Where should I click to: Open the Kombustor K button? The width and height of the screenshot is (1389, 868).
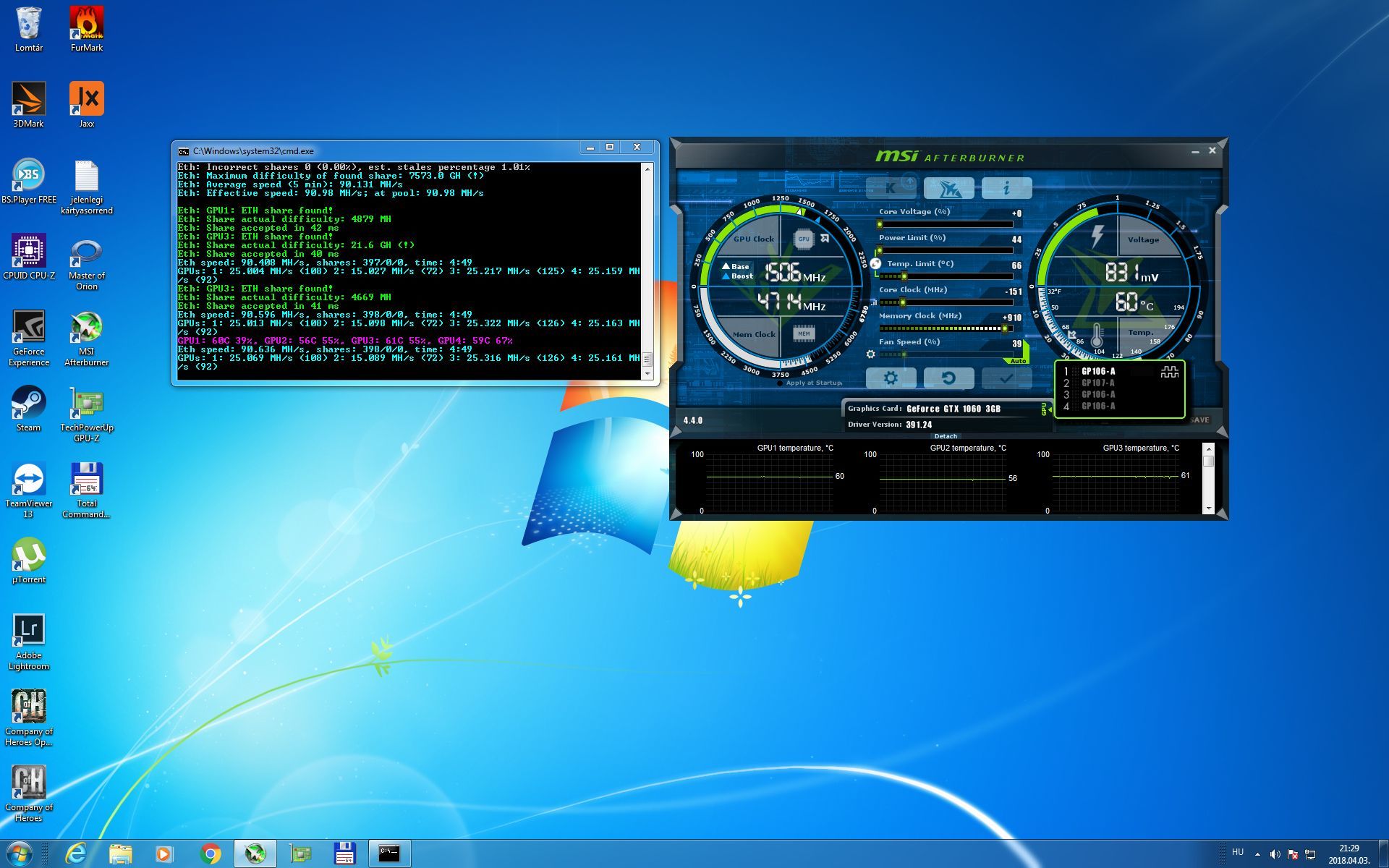tap(891, 188)
